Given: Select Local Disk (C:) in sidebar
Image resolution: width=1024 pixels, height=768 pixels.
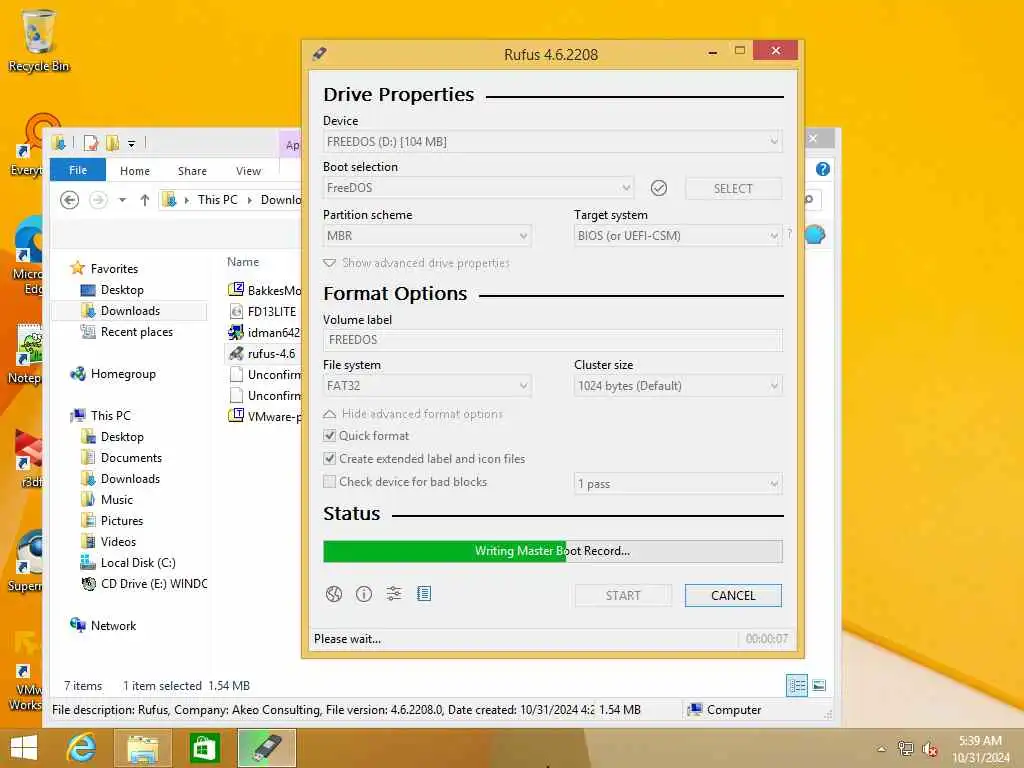Looking at the screenshot, I should pos(138,563).
